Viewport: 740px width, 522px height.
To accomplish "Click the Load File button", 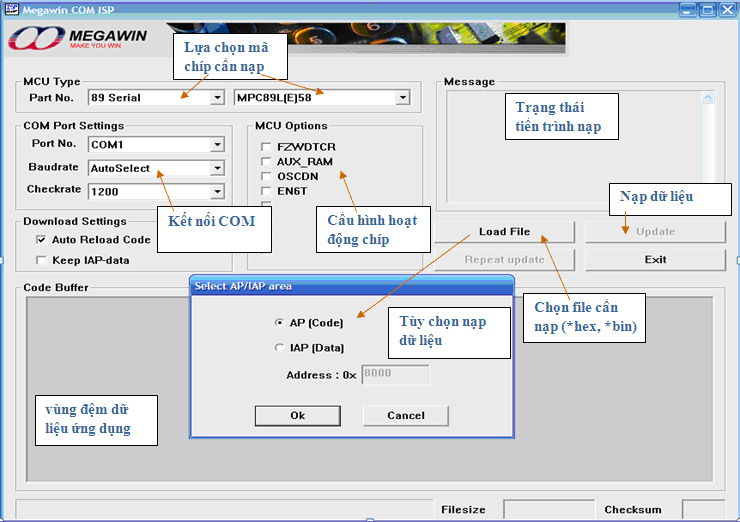I will point(505,232).
